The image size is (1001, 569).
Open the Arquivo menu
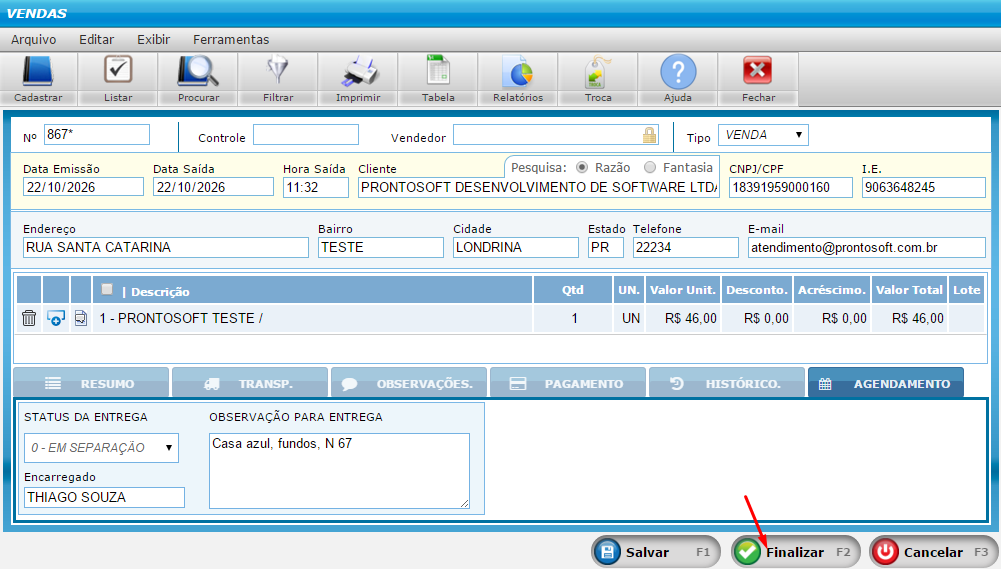click(34, 40)
